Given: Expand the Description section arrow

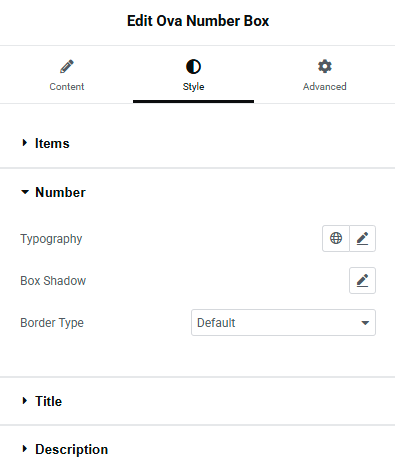Looking at the screenshot, I should click(24, 449).
